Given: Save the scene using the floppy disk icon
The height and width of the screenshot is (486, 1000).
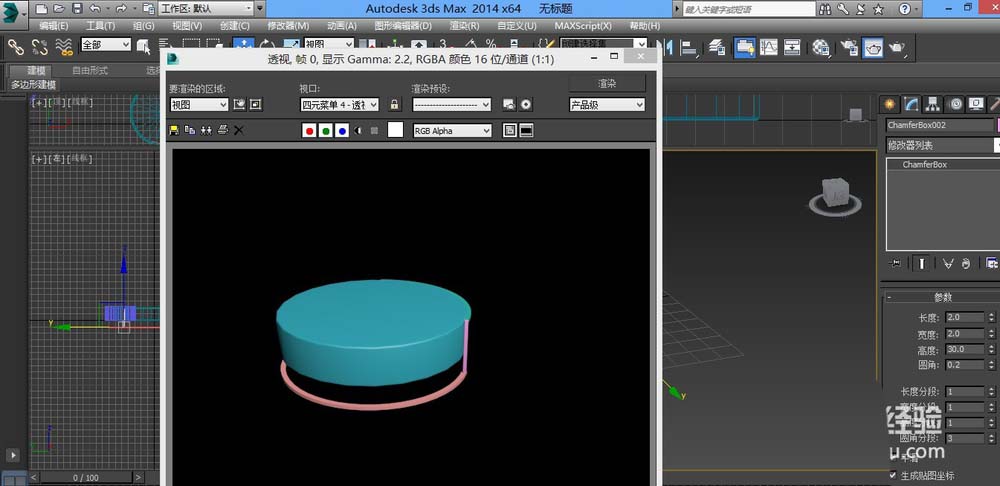Looking at the screenshot, I should tap(77, 9).
